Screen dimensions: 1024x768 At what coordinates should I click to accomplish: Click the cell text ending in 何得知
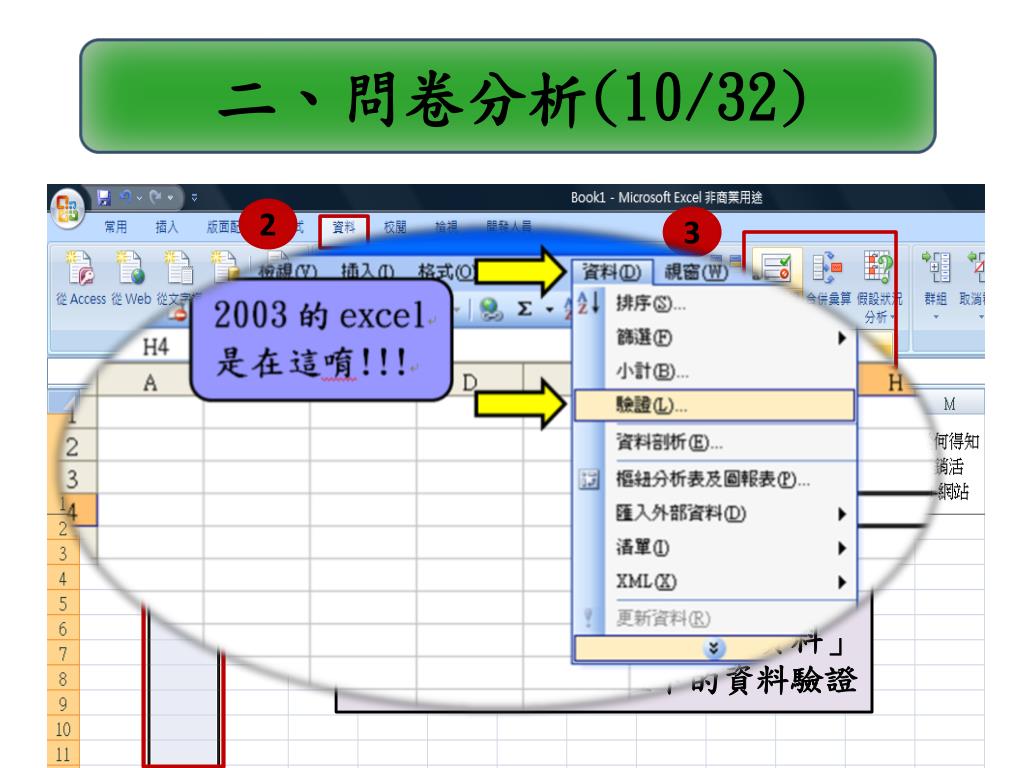[x=957, y=441]
